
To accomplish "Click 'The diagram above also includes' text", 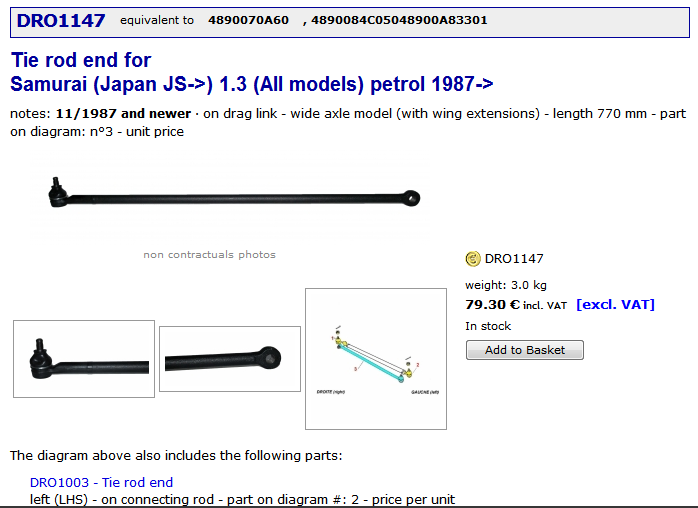I will coord(176,455).
